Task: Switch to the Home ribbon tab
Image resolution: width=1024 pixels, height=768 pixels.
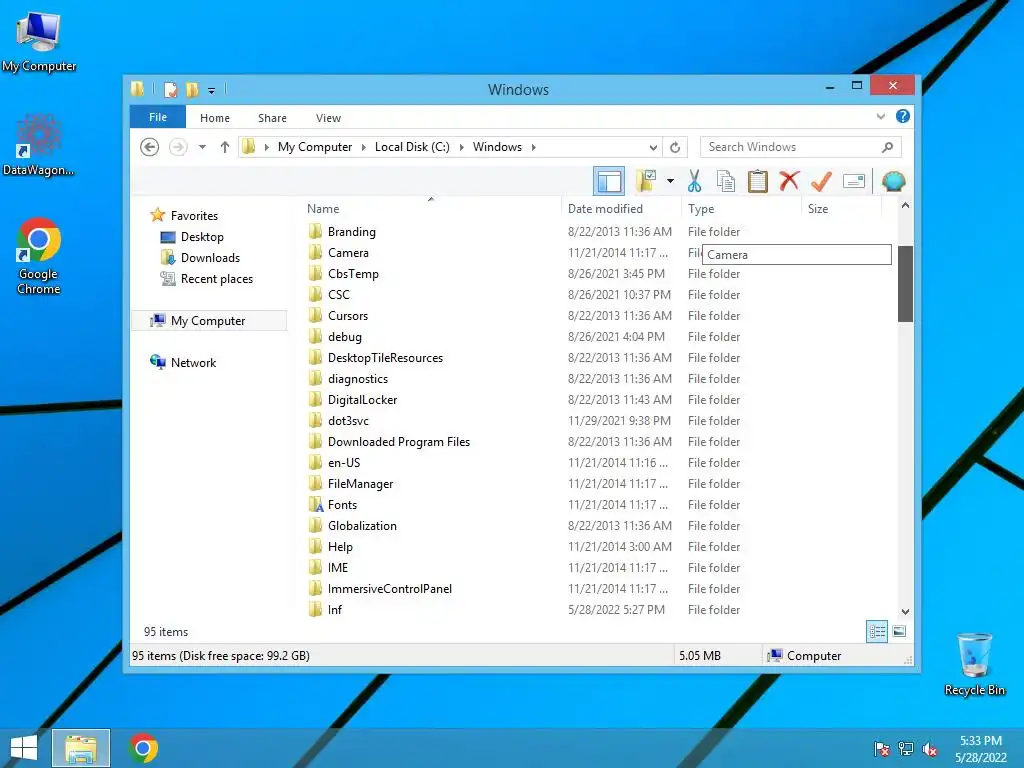Action: coord(215,118)
